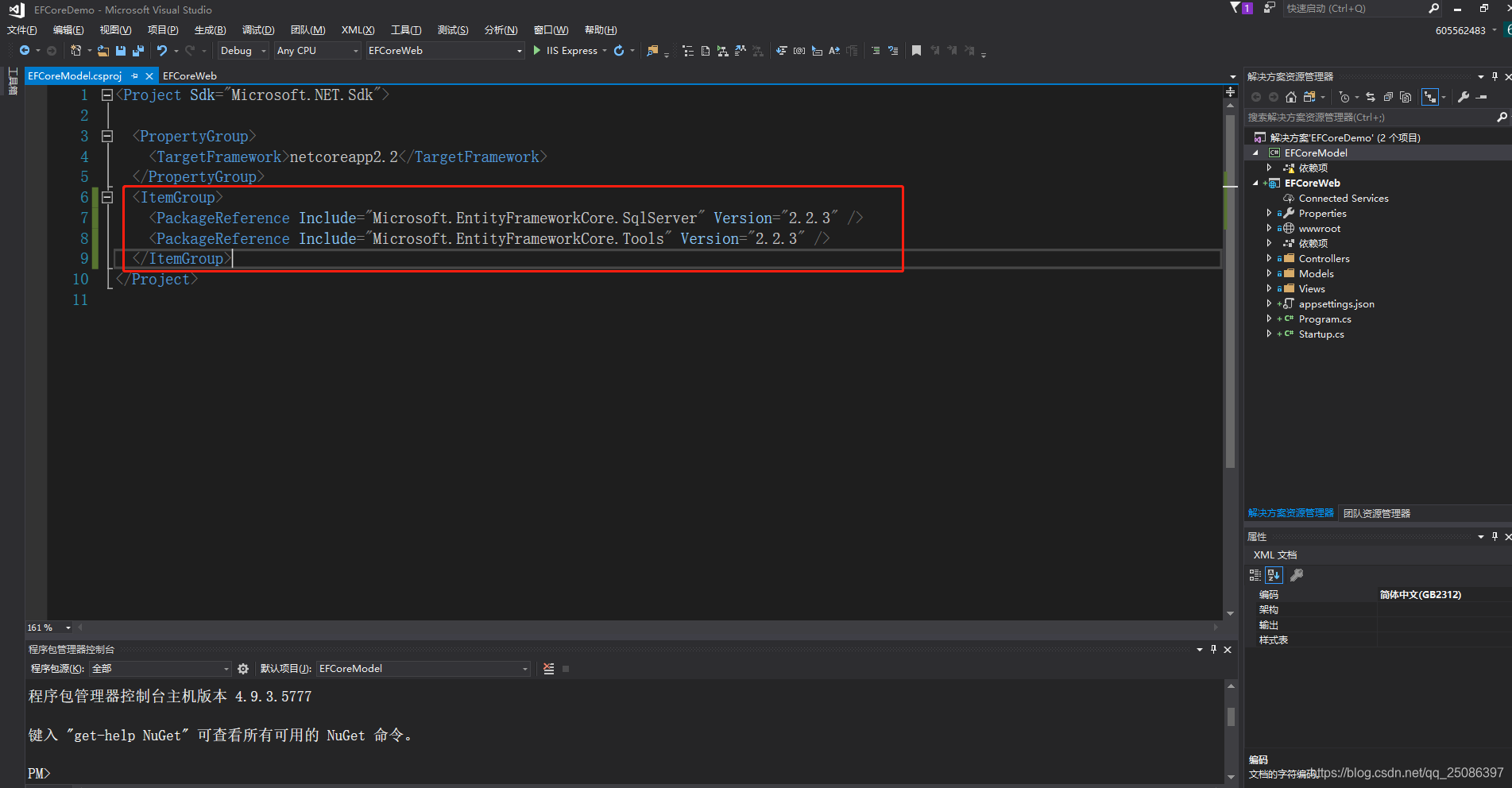
Task: Expand the Models folder arrow
Action: (1269, 274)
